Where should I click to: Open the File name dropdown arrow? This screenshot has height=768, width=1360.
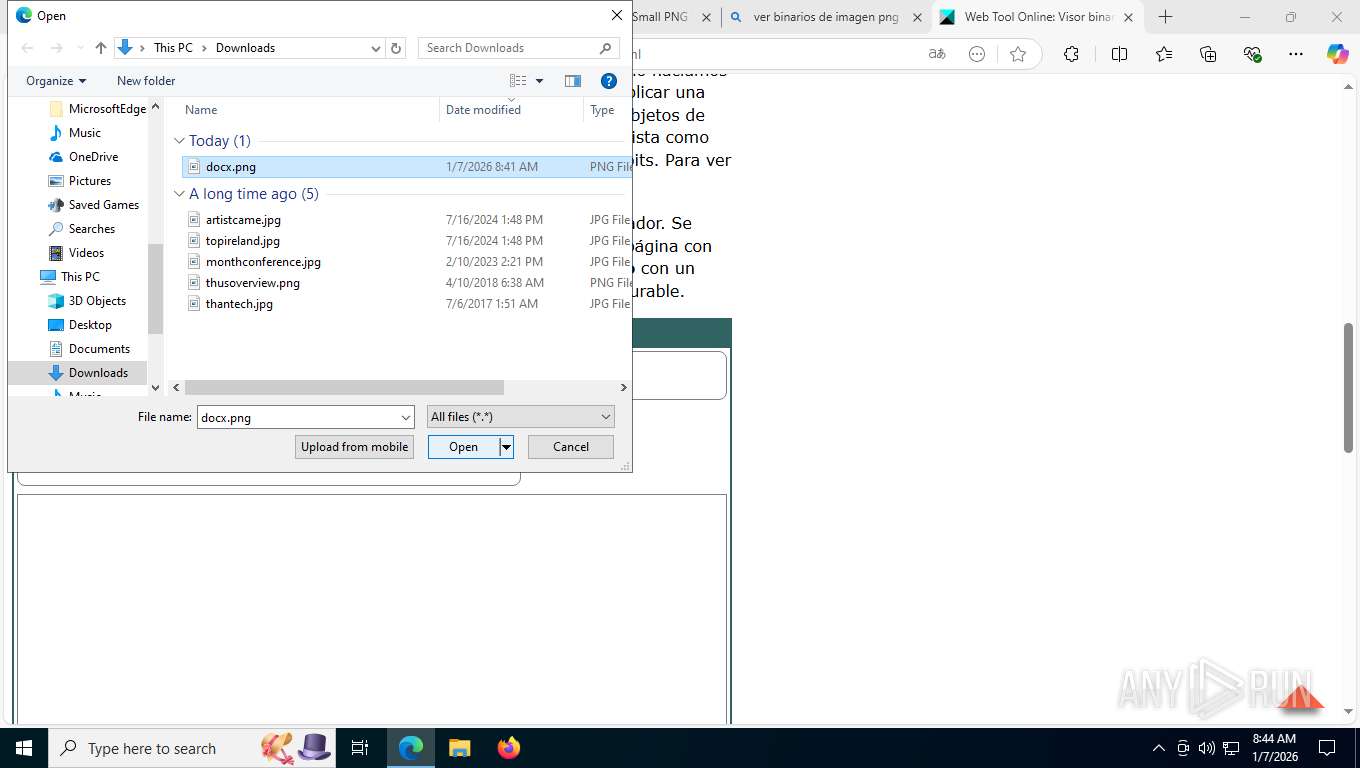406,417
